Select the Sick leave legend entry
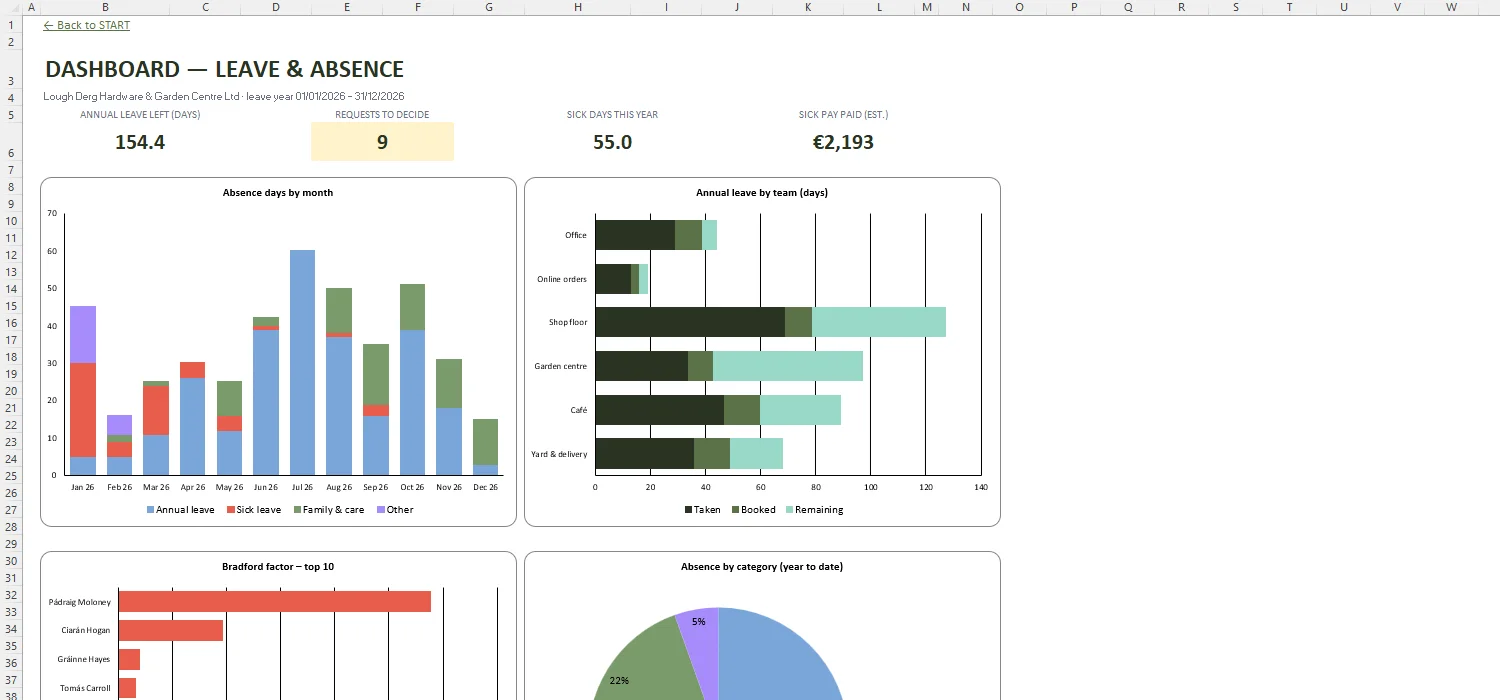Viewport: 1500px width, 700px height. point(254,510)
